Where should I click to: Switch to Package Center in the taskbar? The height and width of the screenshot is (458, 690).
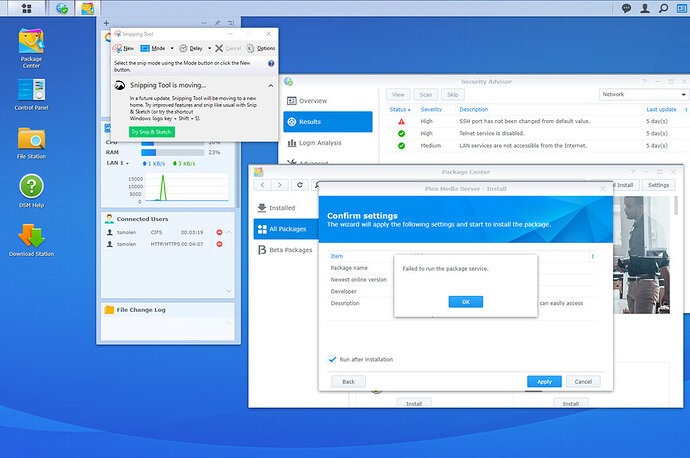[x=87, y=8]
